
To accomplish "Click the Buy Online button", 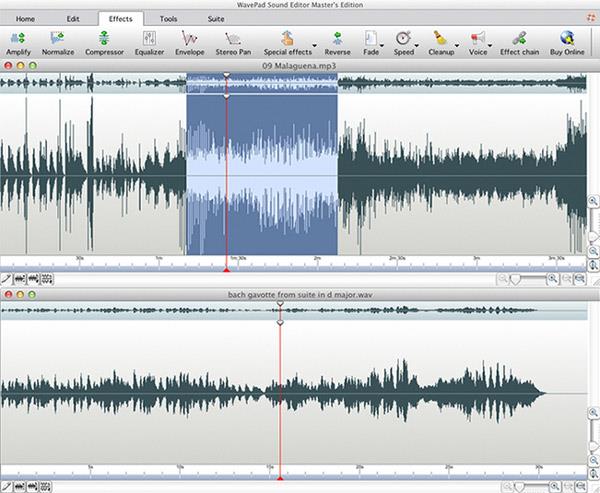I will pyautogui.click(x=567, y=44).
